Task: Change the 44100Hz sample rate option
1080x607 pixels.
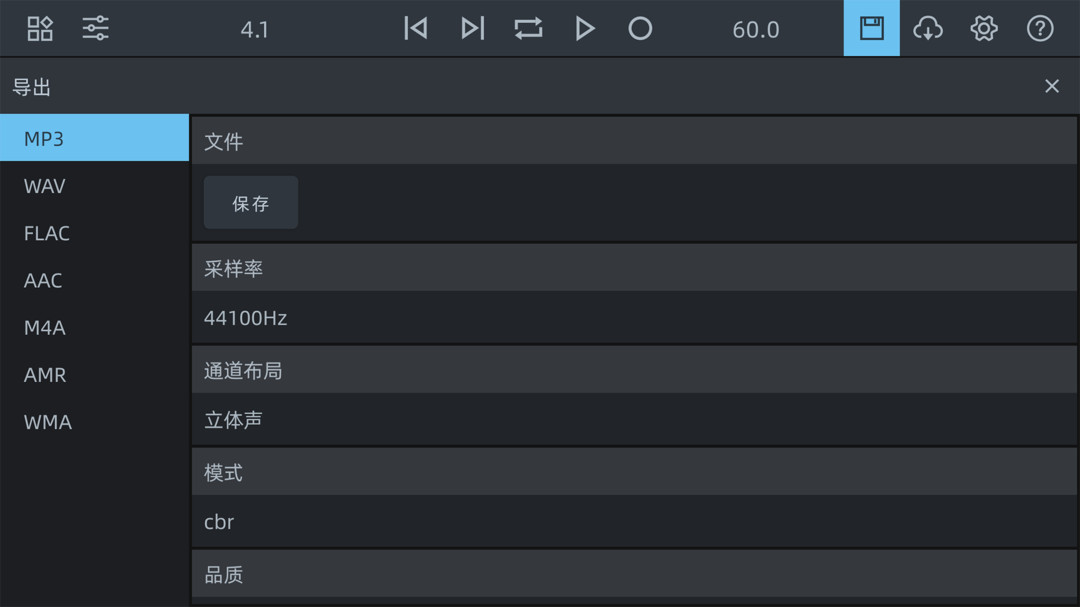Action: pyautogui.click(x=634, y=318)
